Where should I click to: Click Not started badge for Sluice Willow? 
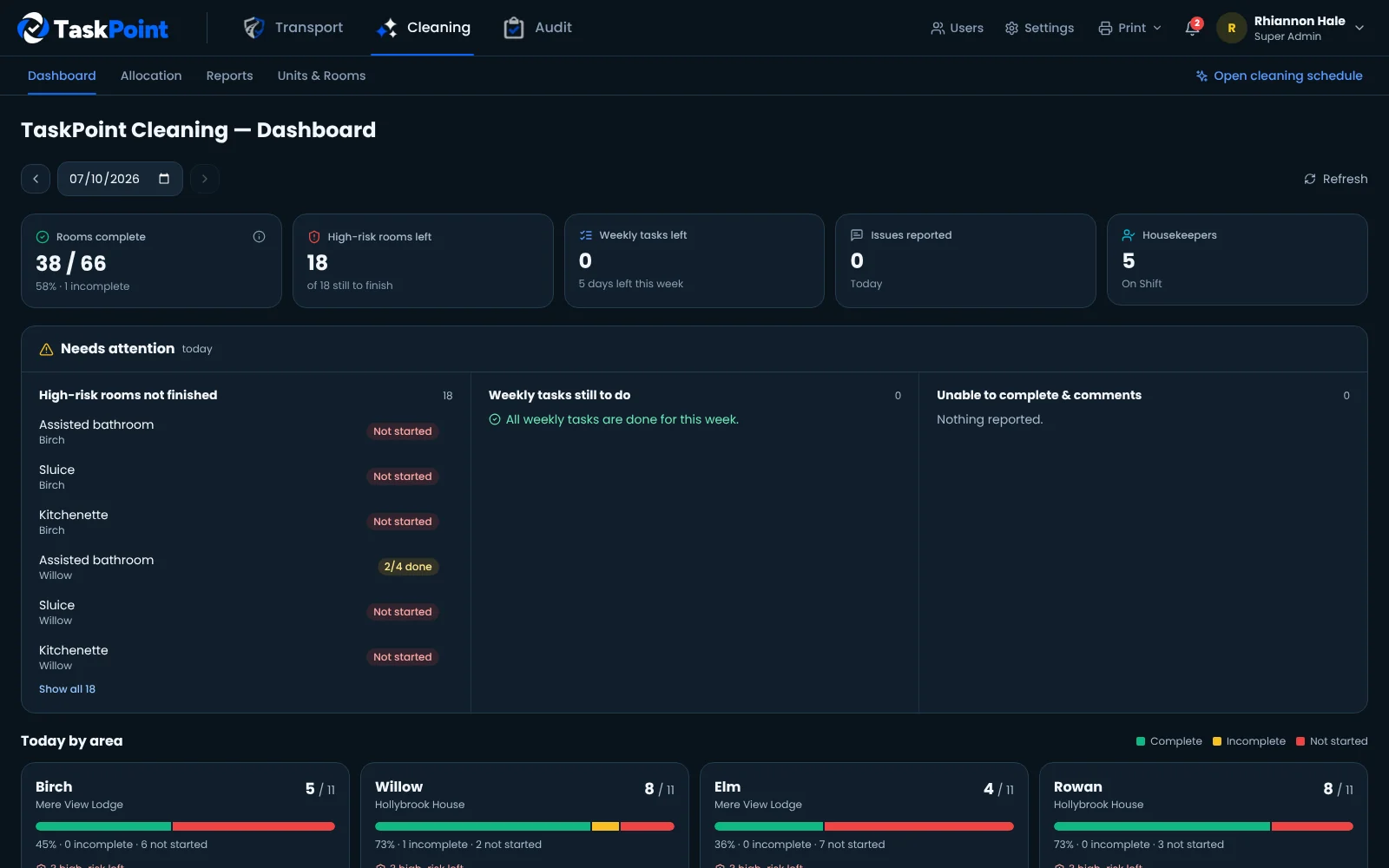point(403,612)
